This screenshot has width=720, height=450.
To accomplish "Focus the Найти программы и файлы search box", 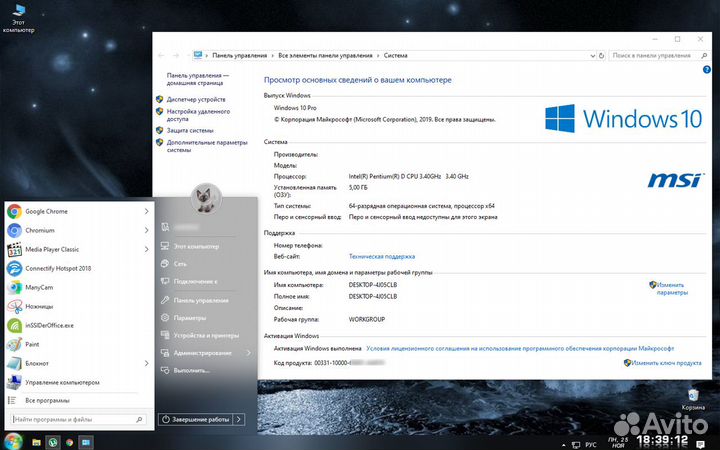I will [x=78, y=419].
